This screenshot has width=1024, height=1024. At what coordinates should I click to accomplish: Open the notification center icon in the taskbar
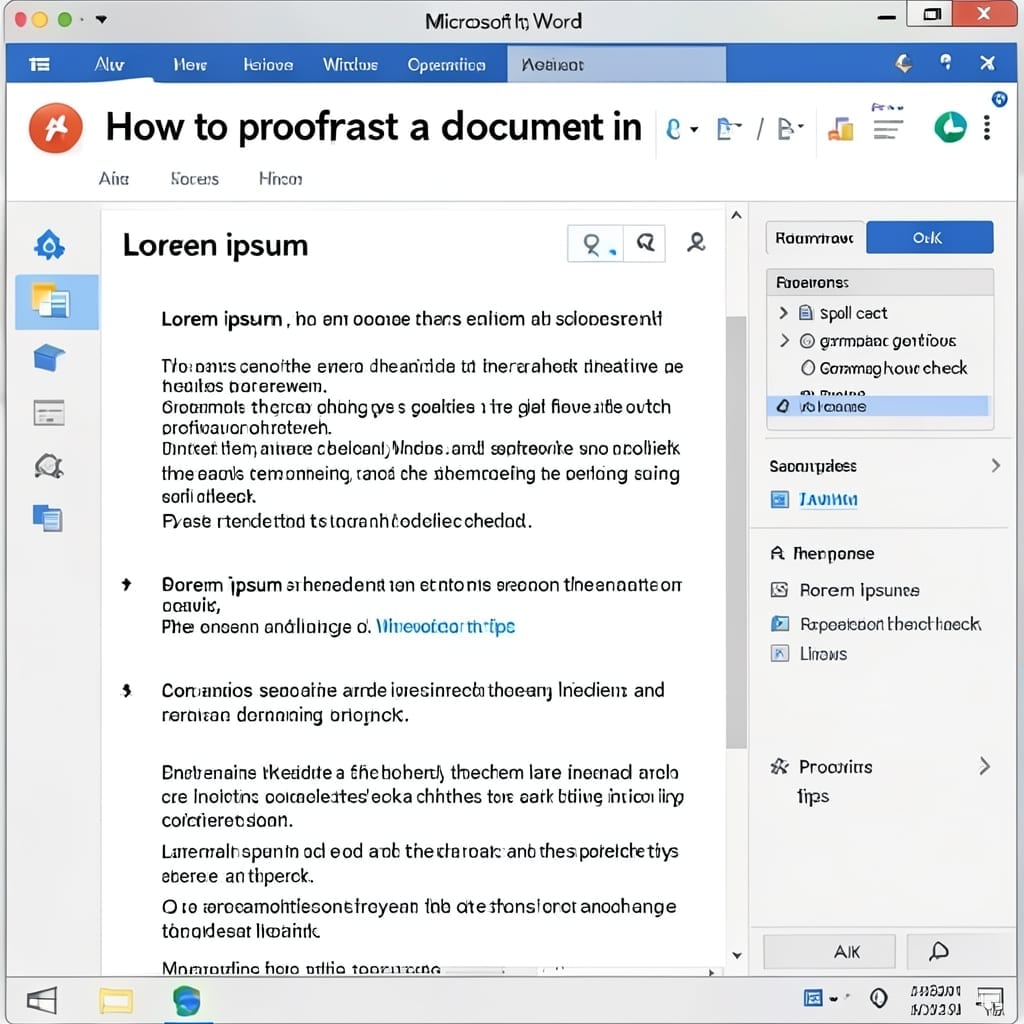pyautogui.click(x=989, y=1001)
